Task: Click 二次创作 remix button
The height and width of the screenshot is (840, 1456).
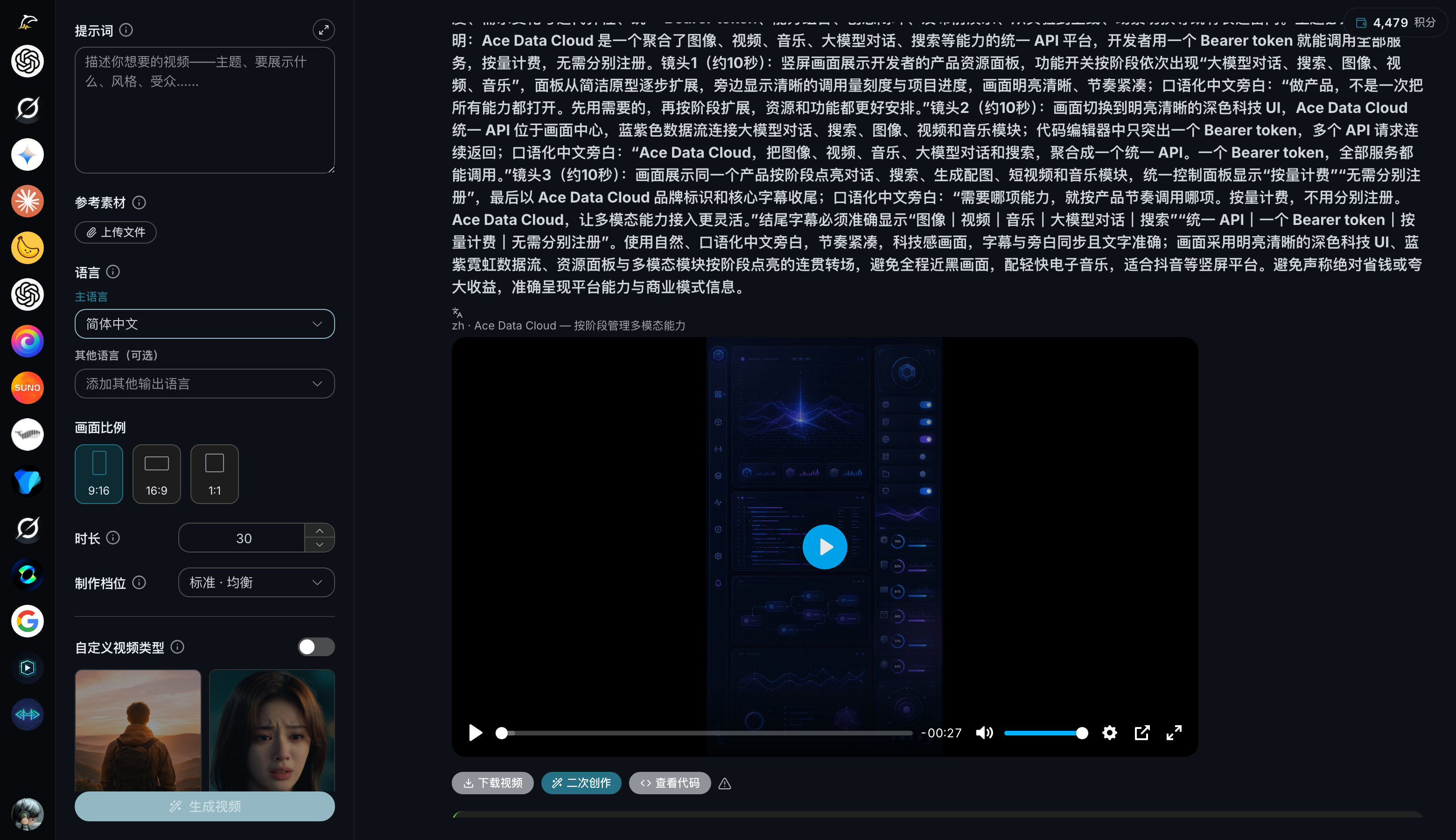Action: tap(581, 783)
